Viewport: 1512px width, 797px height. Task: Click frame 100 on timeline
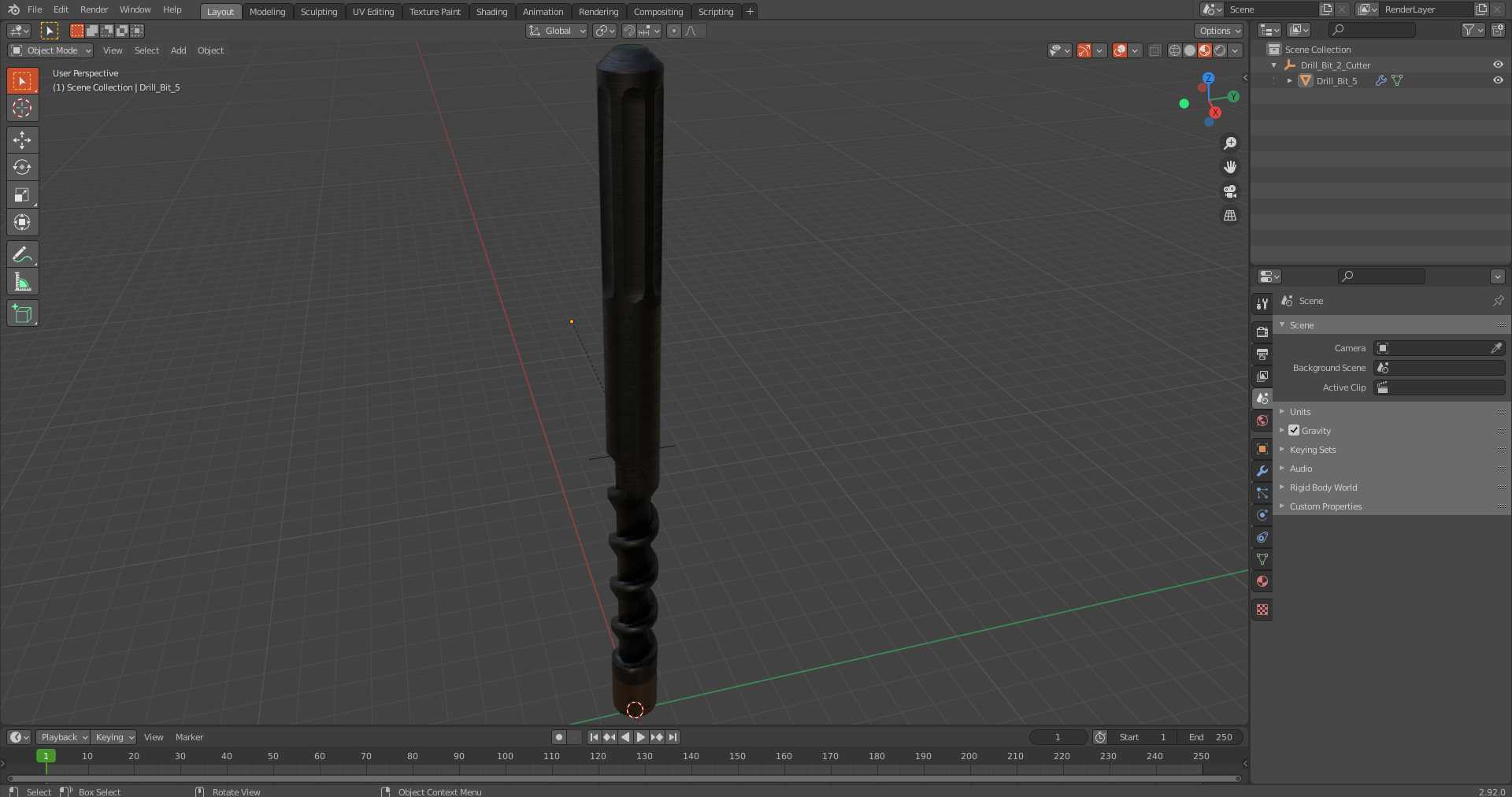click(x=505, y=756)
